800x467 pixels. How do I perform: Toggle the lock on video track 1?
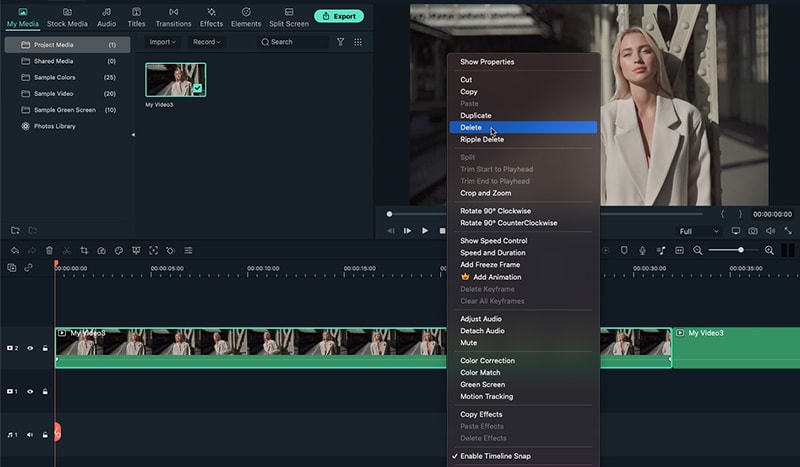point(45,391)
